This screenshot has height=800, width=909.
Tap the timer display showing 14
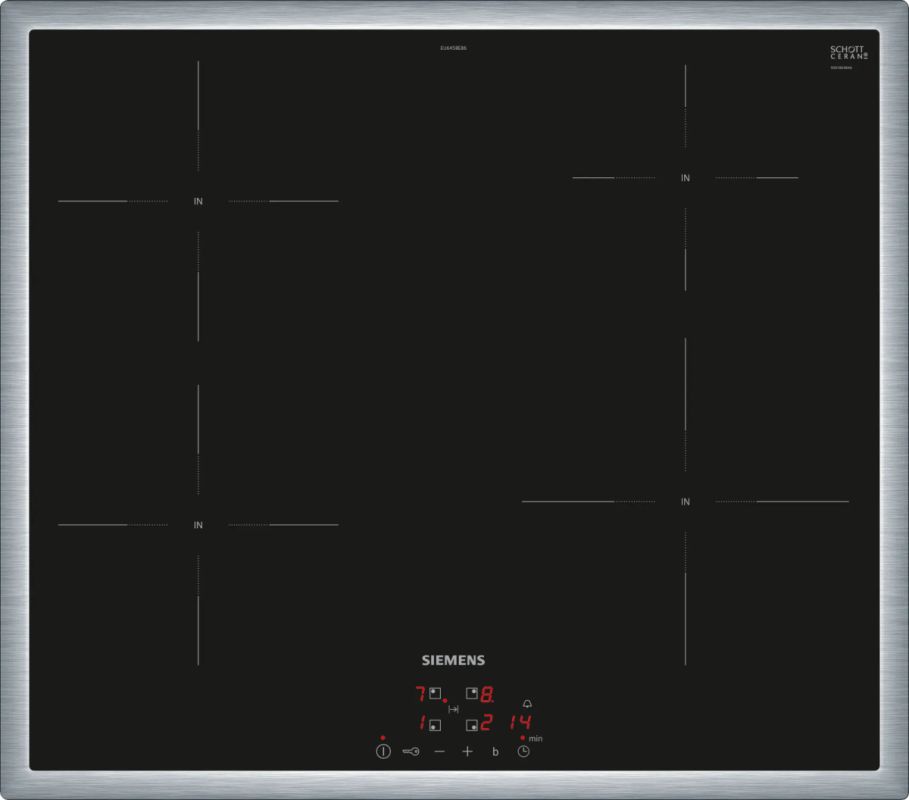[519, 723]
